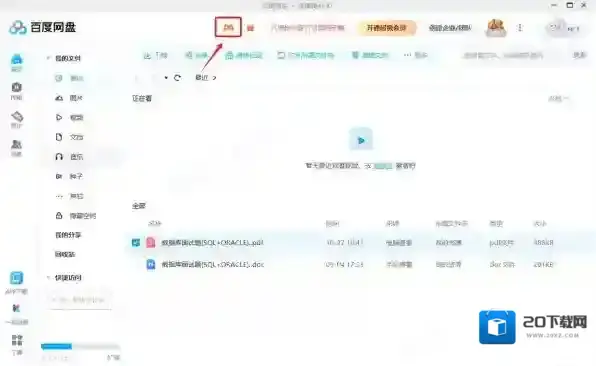596x366 pixels.
Task: Click the printer-shaped toolbar icon
Action: click(x=229, y=55)
